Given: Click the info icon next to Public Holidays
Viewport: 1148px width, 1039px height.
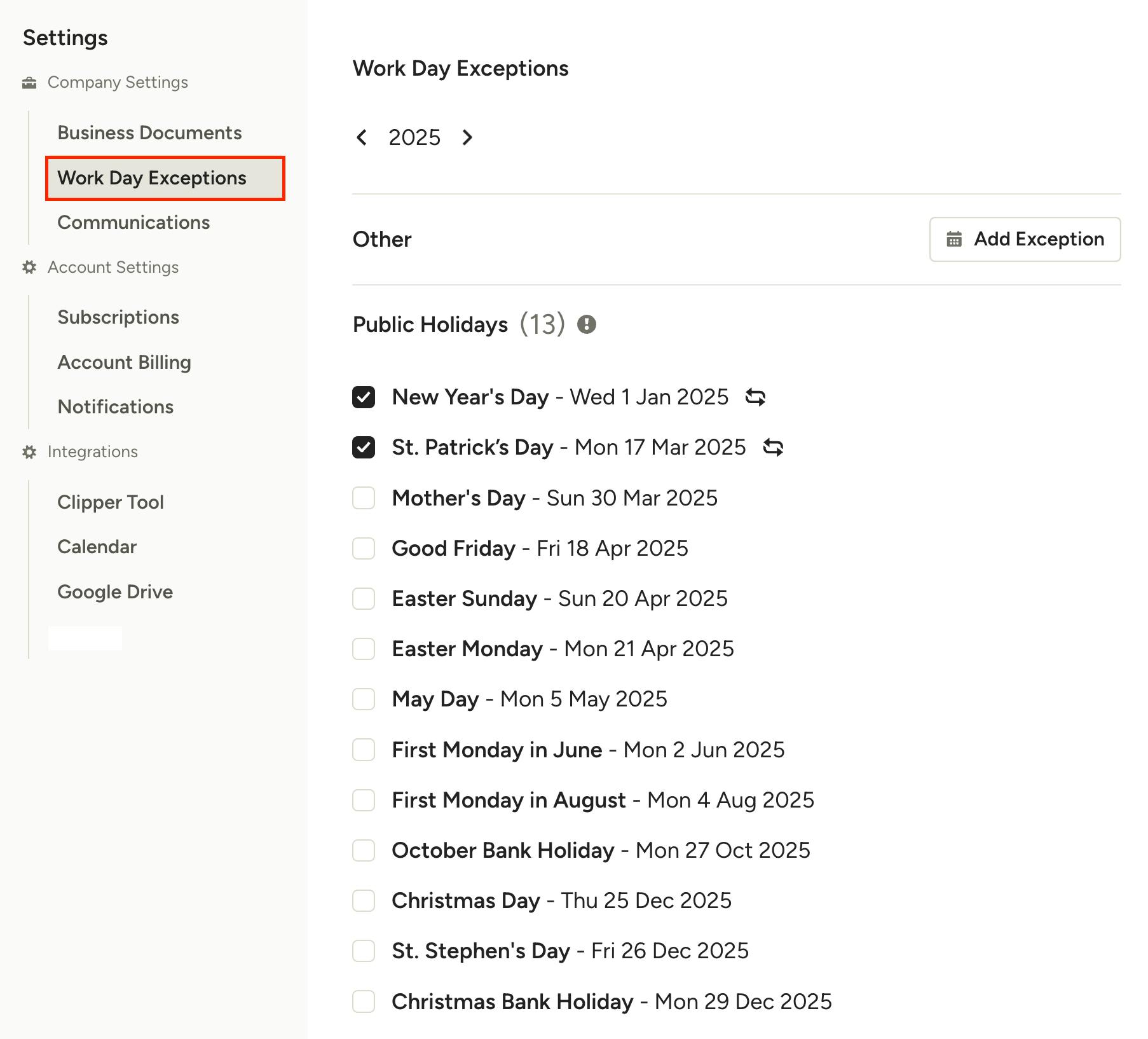Looking at the screenshot, I should [x=586, y=324].
